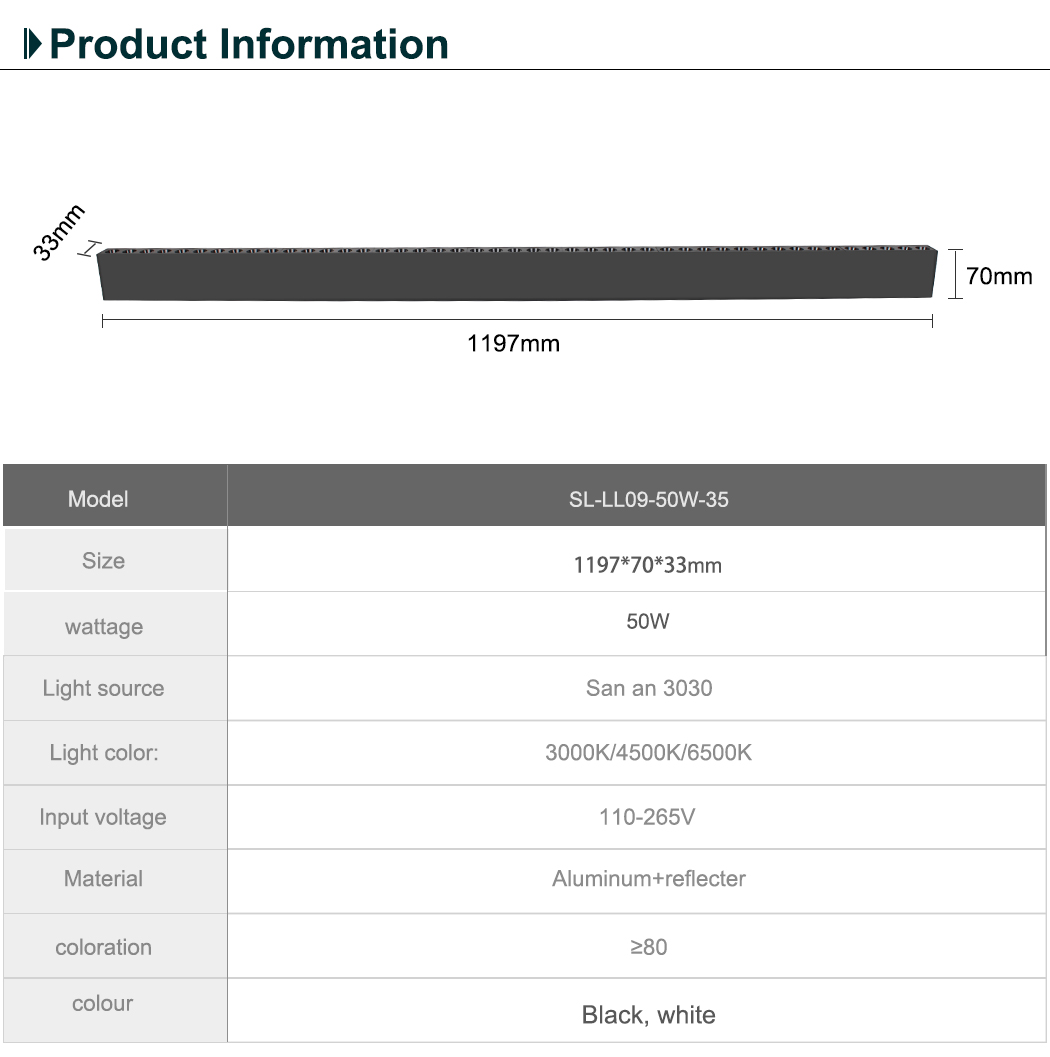Click the Aluminum+reflecter material value
This screenshot has width=1050, height=1057.
tap(649, 879)
